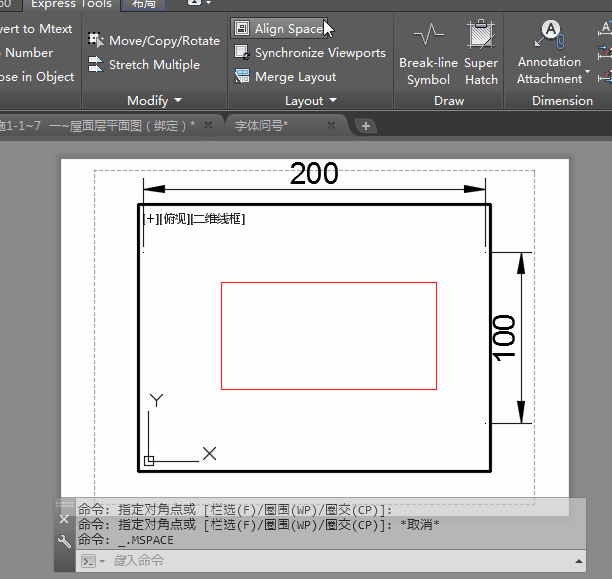Open command line customize wrench icon
Viewport: 612px width, 579px height.
point(65,541)
